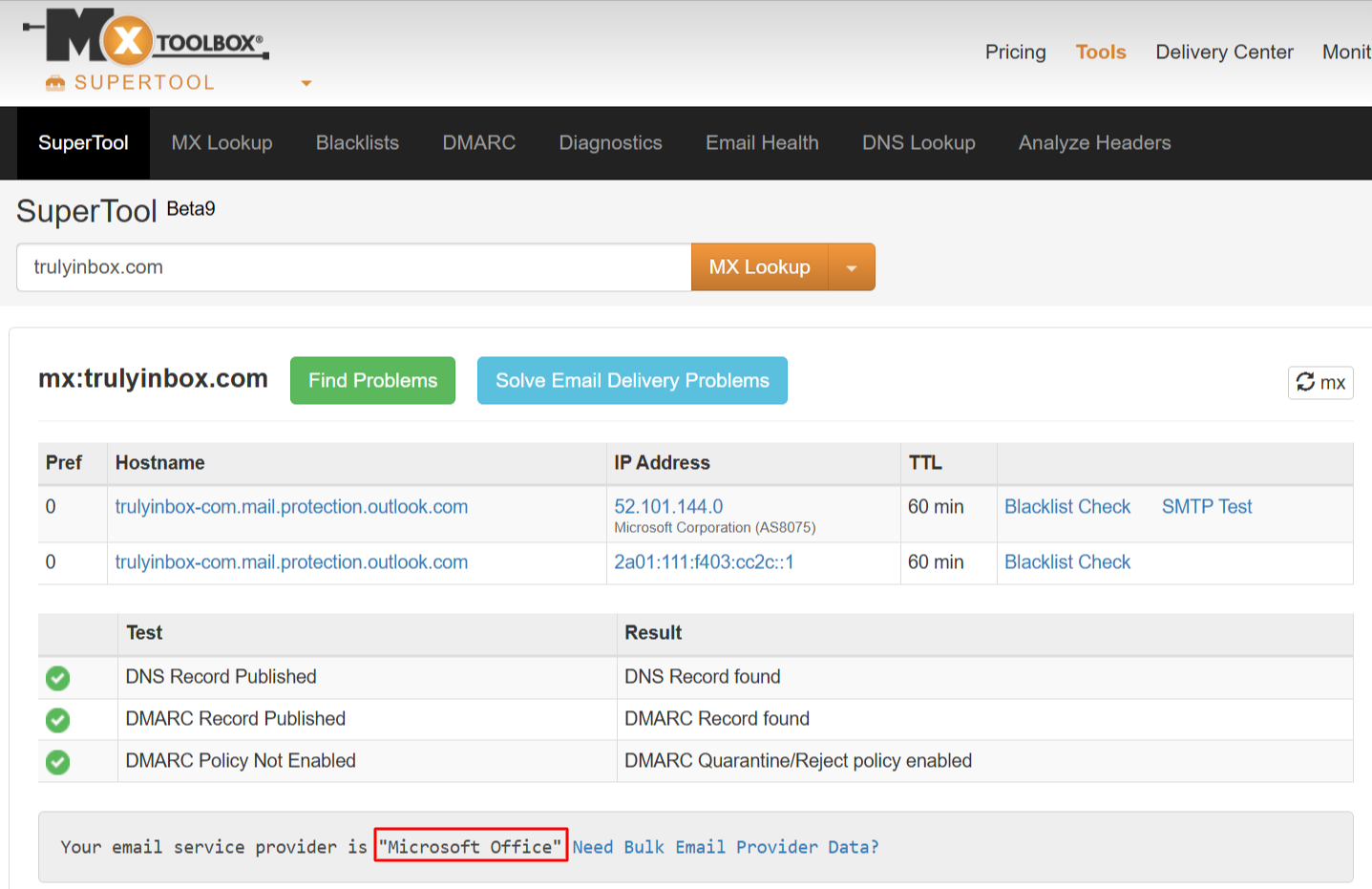Click the domain input field containing trulyinbox.com
This screenshot has width=1372, height=889.
point(354,267)
